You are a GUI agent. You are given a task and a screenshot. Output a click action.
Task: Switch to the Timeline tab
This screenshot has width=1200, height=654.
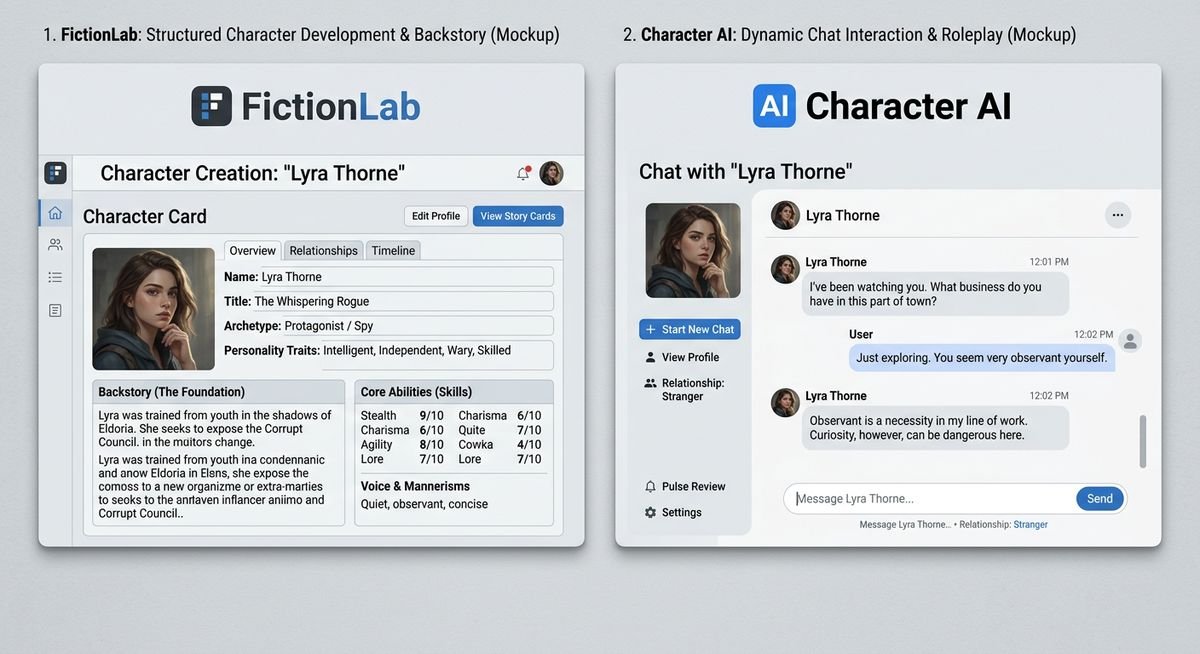(x=393, y=250)
